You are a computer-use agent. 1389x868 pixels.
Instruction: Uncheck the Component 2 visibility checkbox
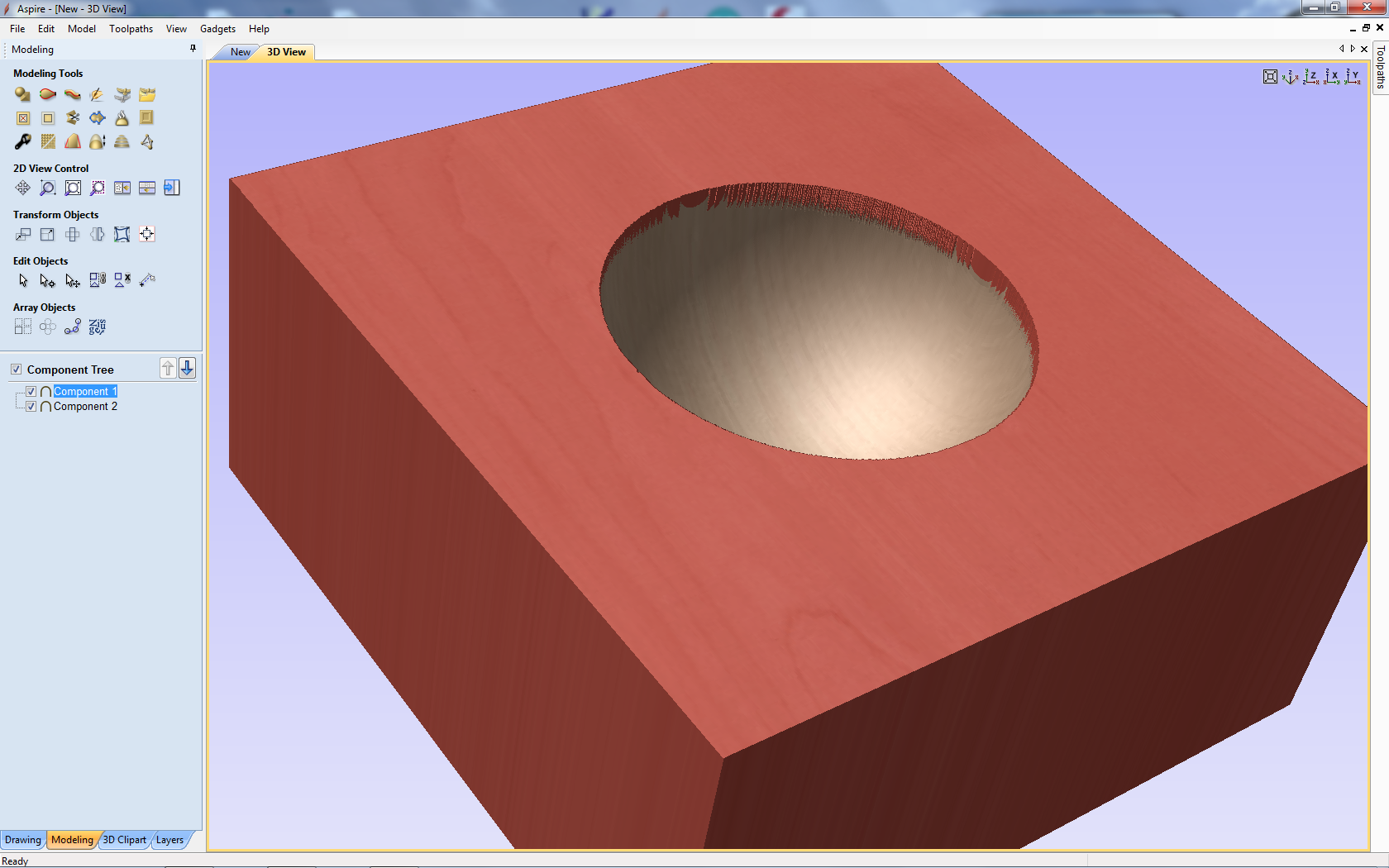click(x=31, y=407)
